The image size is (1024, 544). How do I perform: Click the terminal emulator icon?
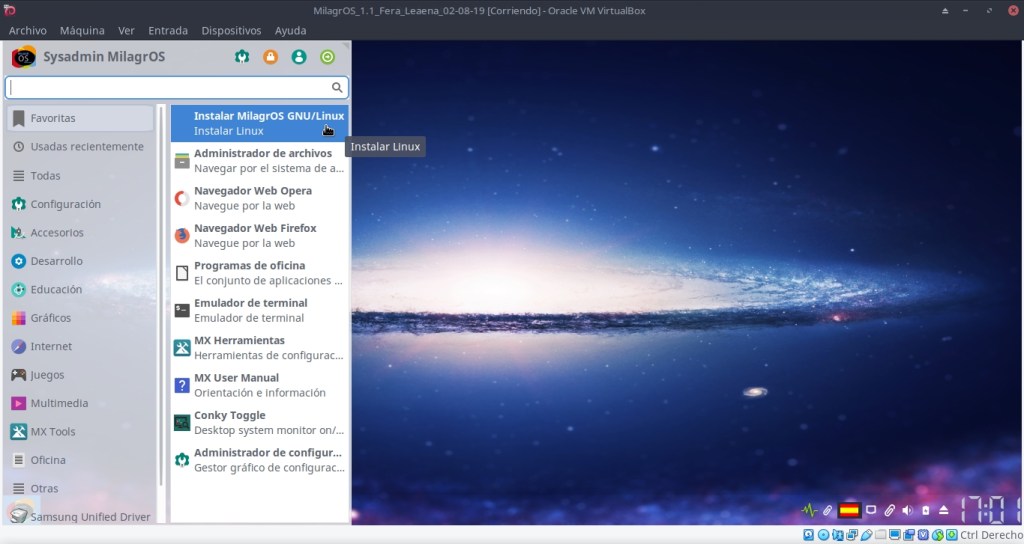(182, 310)
